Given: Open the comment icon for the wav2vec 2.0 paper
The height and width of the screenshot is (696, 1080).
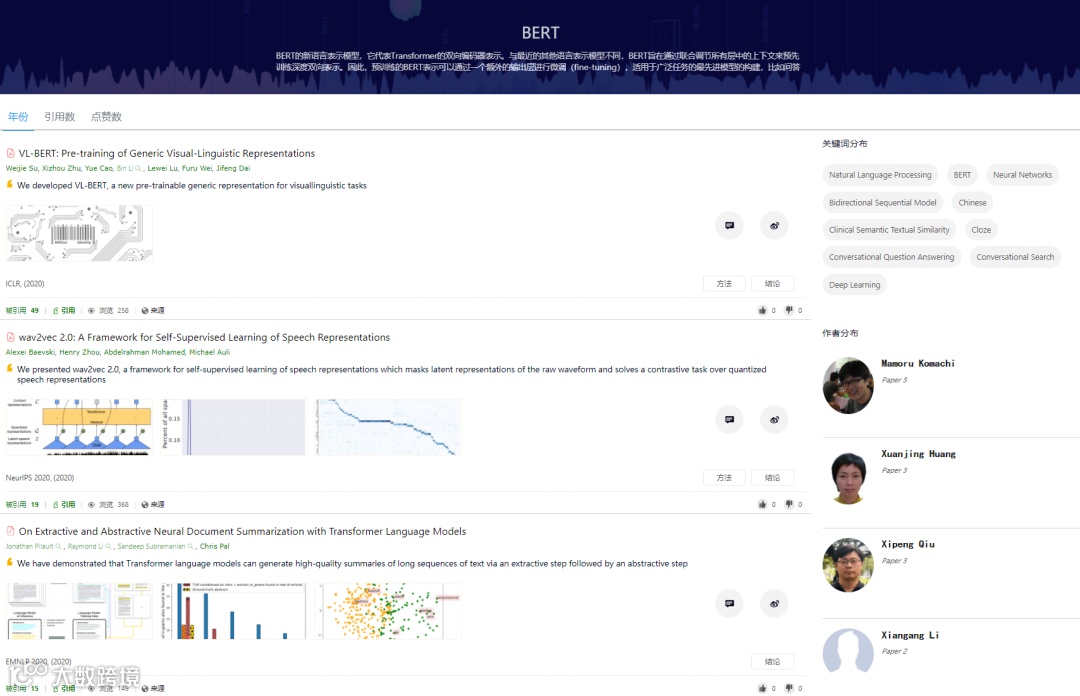Looking at the screenshot, I should [729, 419].
